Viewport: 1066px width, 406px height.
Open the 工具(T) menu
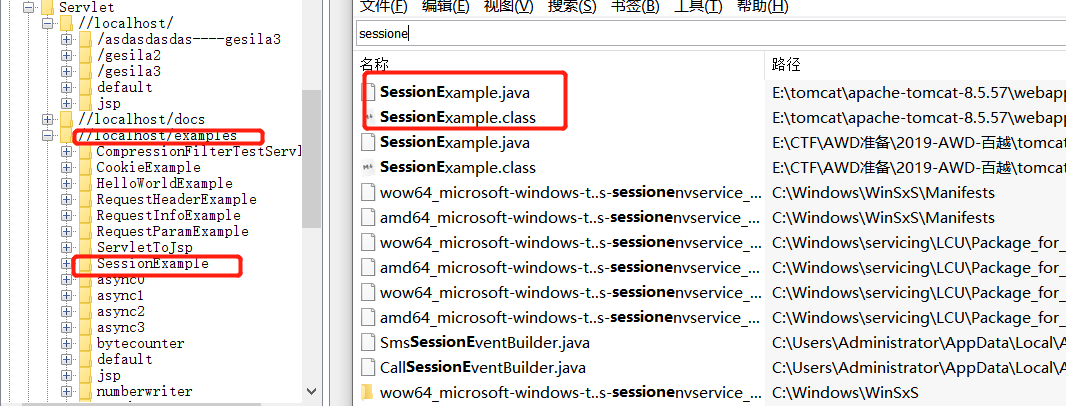[698, 7]
